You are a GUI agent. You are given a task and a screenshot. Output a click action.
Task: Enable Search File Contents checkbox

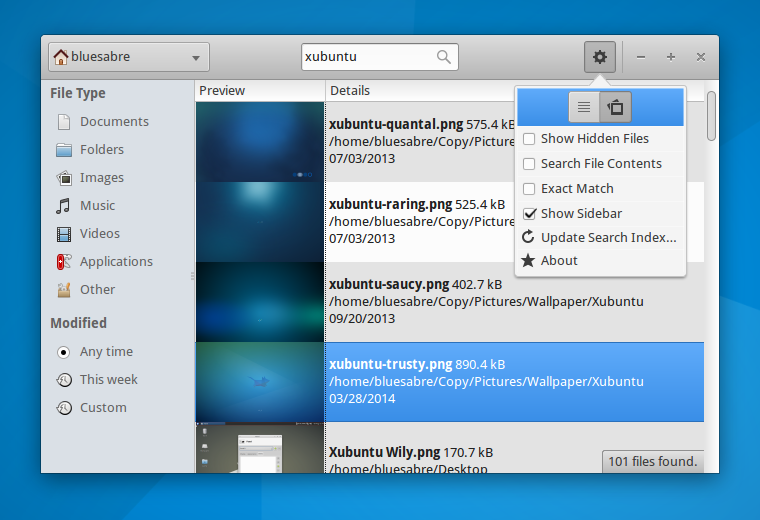529,164
